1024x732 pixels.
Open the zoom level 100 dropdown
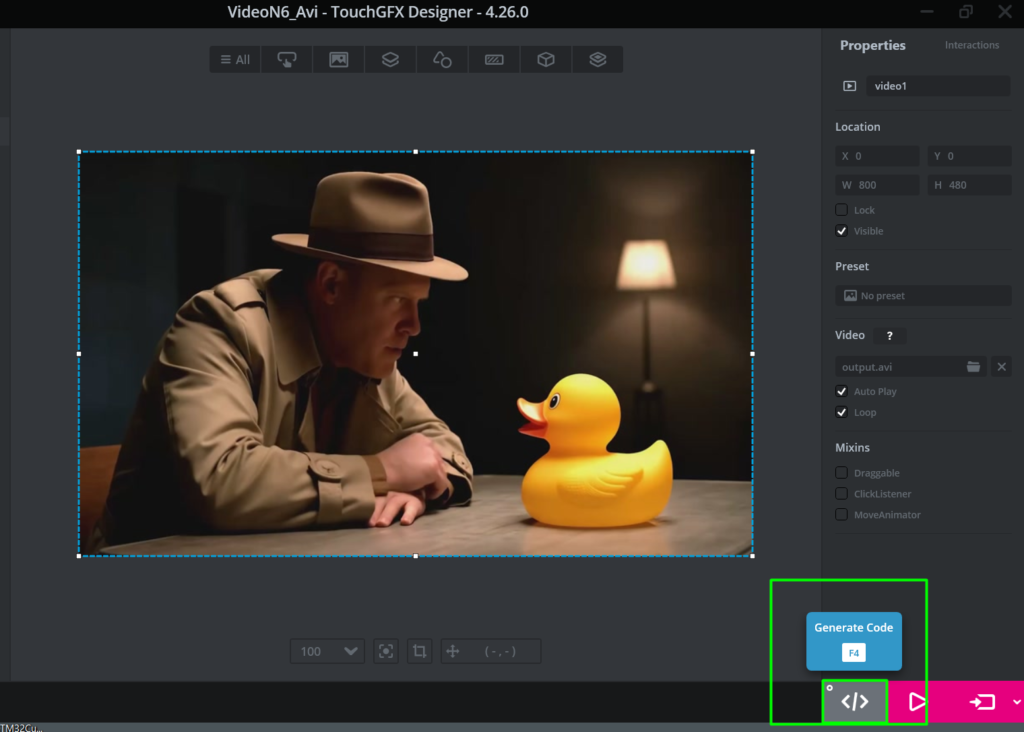327,651
